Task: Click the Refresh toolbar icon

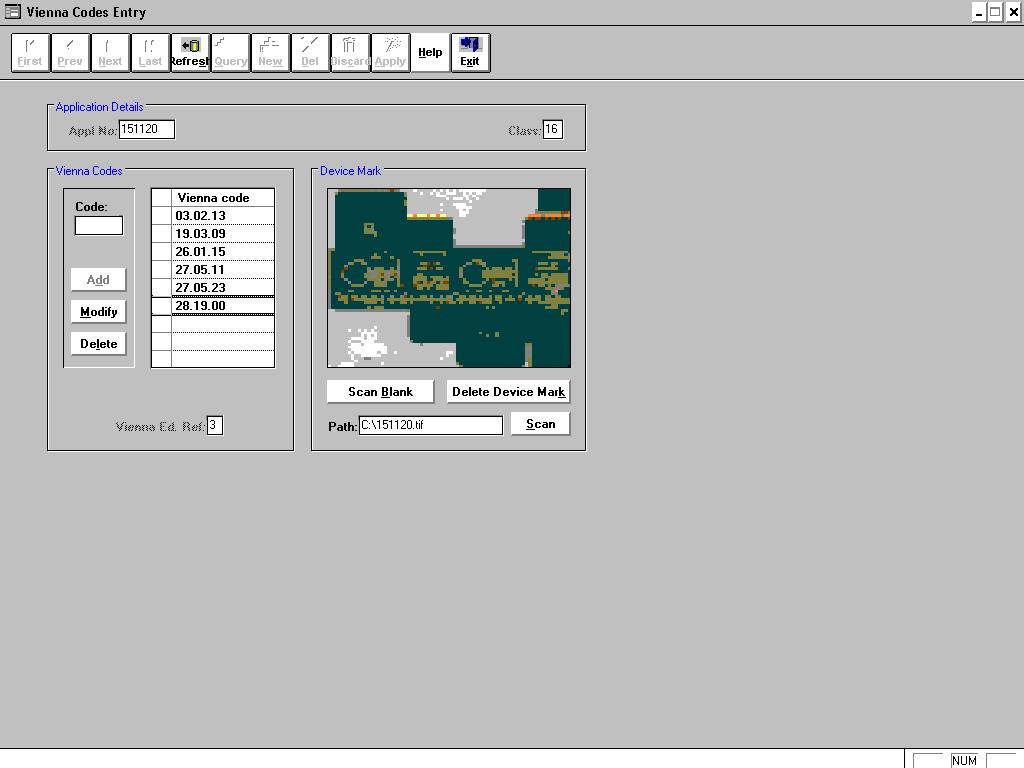Action: [x=190, y=52]
